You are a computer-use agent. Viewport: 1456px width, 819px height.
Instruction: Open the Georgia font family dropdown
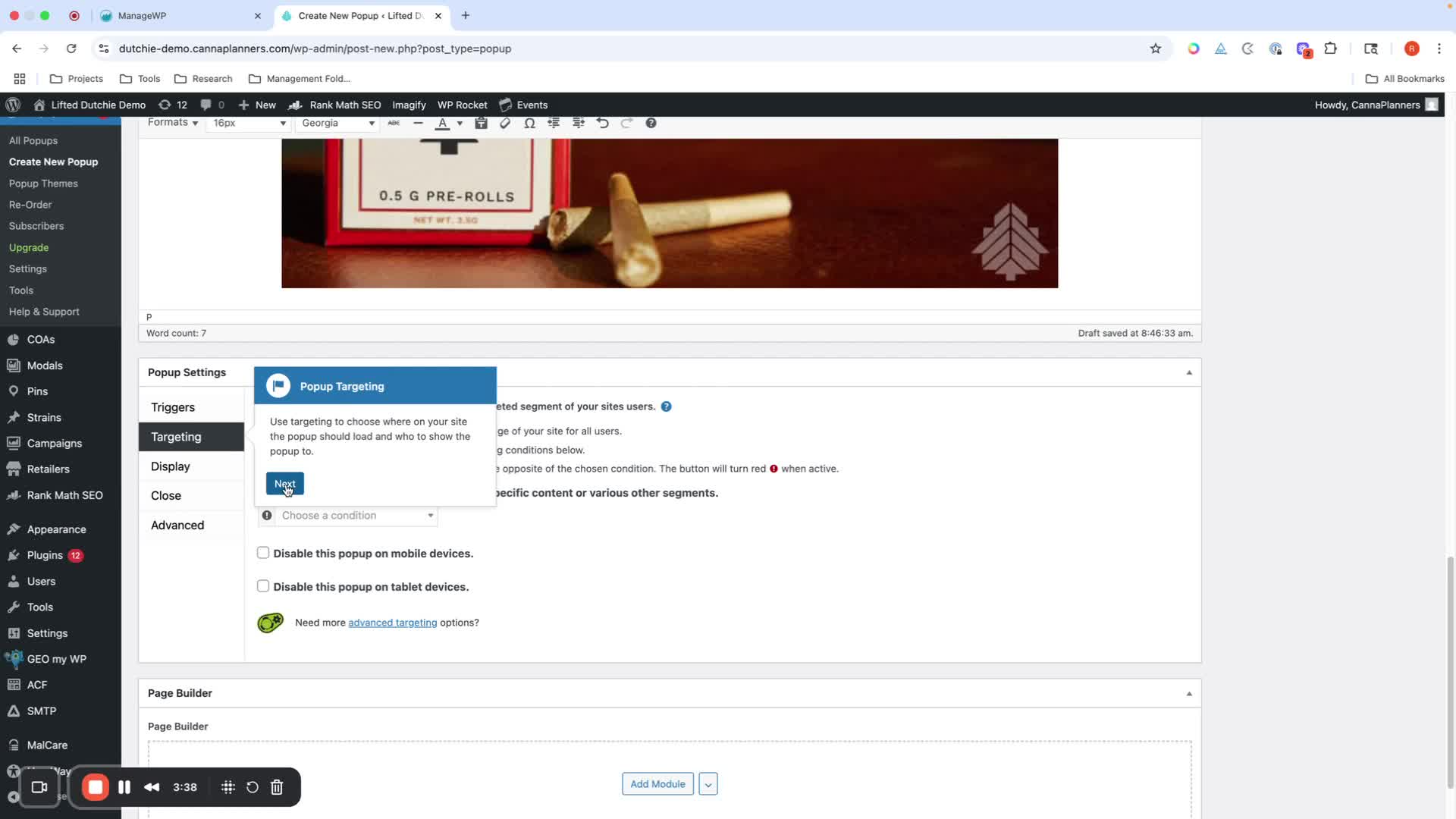click(337, 123)
